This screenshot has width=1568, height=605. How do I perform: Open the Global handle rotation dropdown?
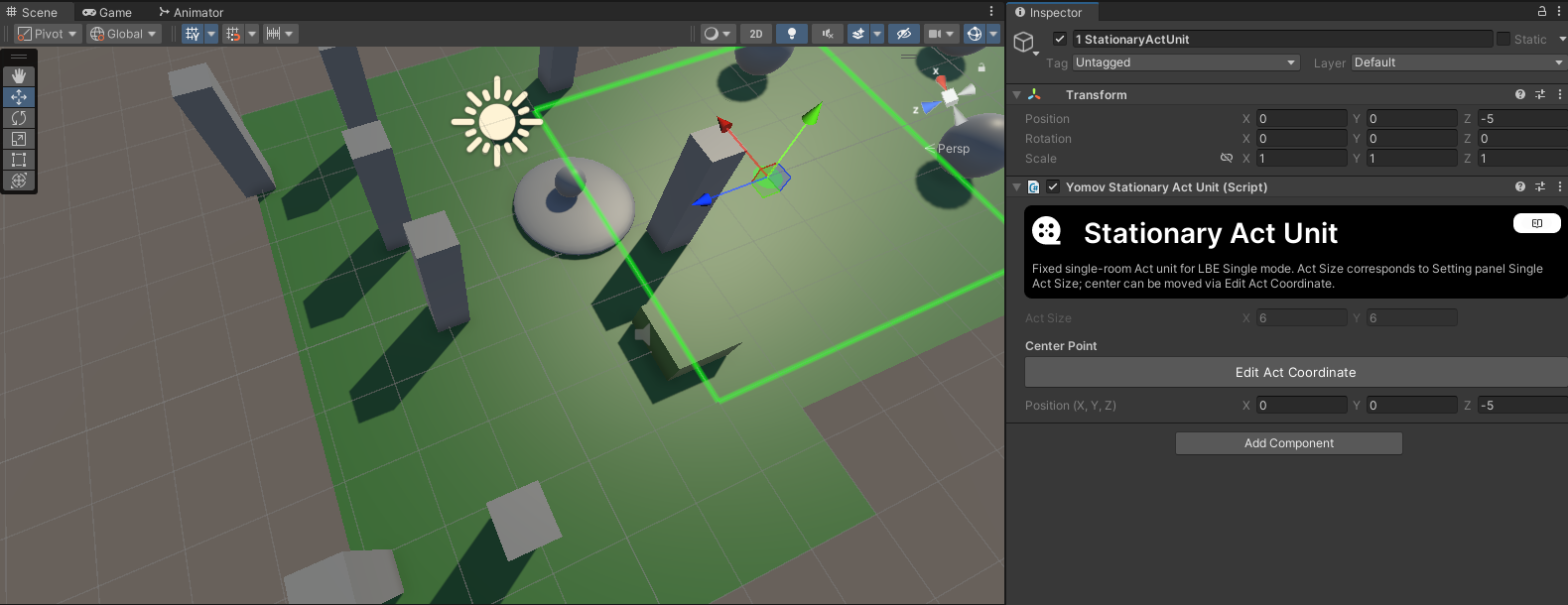124,34
